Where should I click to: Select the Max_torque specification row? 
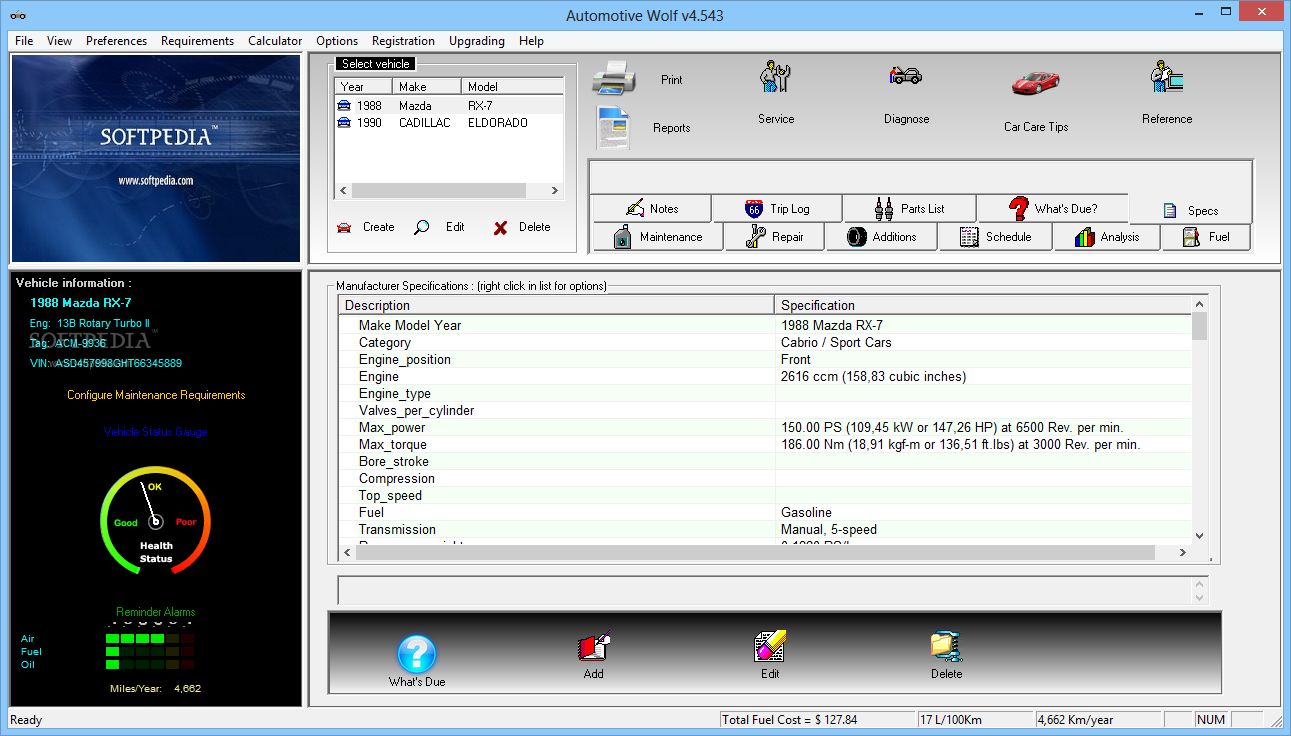[x=765, y=445]
